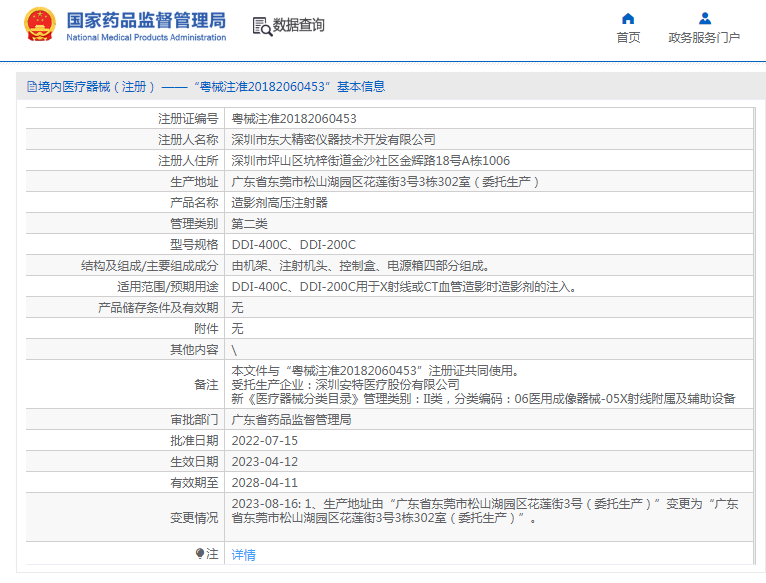
Task: Click the 注册人住所 label
Action: coord(188,161)
